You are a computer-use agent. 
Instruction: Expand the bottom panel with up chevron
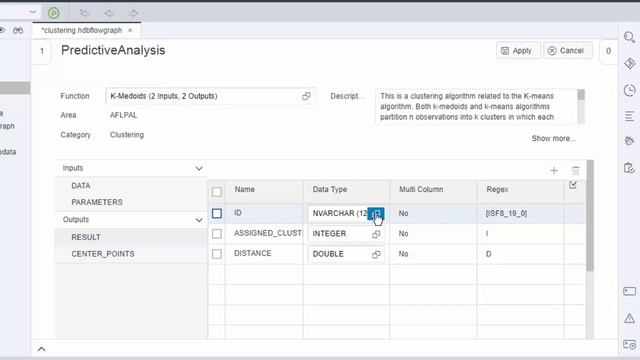click(x=42, y=349)
